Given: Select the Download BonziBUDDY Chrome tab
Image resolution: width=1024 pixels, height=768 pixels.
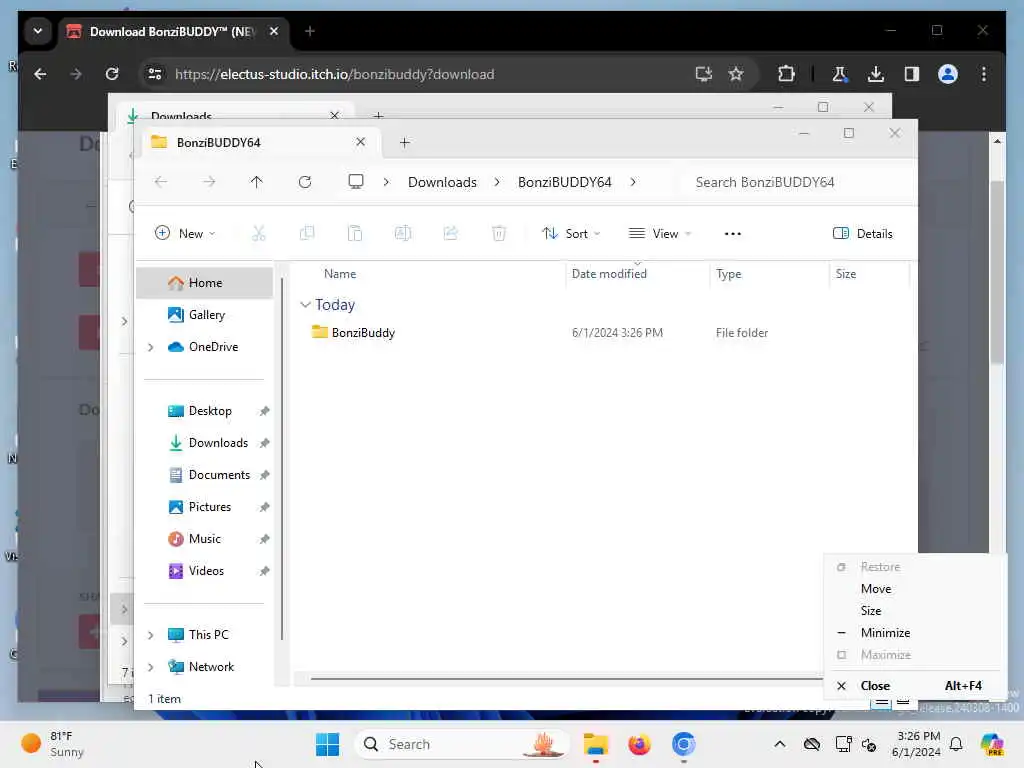Looking at the screenshot, I should [x=173, y=31].
